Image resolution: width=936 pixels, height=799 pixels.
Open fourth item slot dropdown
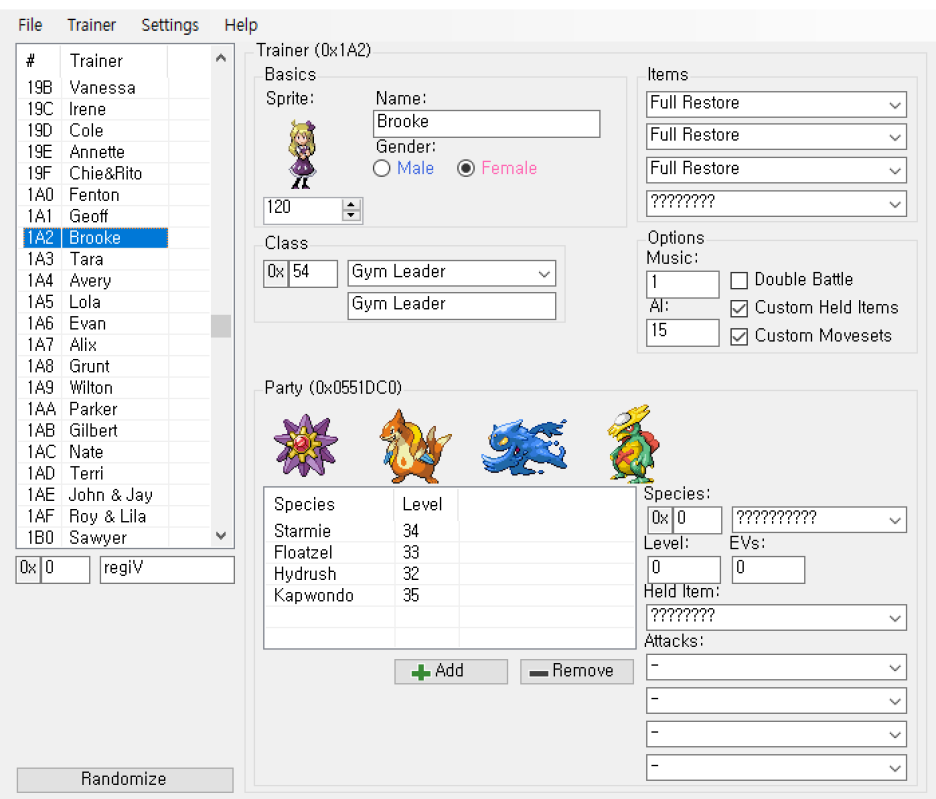point(895,204)
